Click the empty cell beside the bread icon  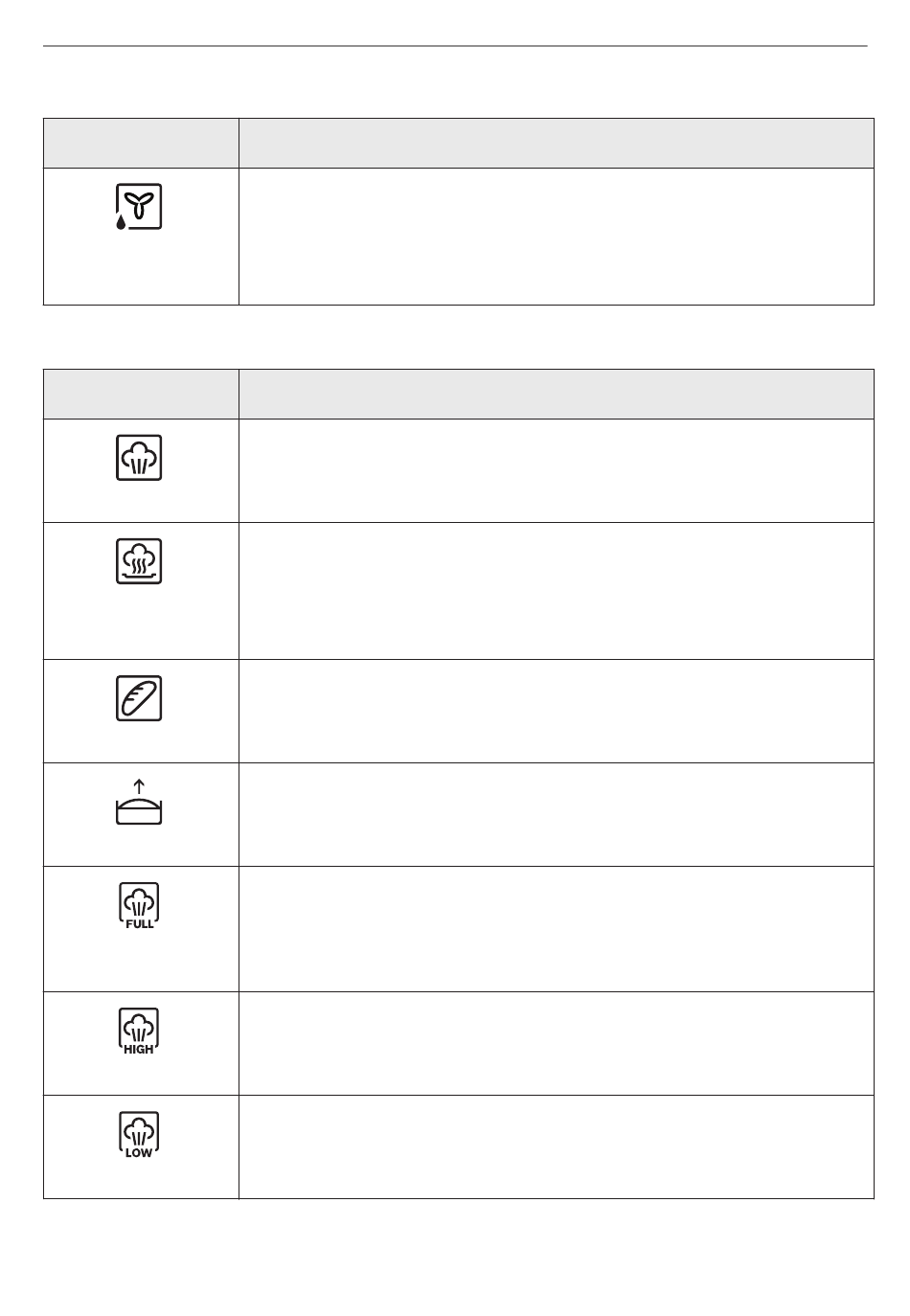click(x=557, y=711)
